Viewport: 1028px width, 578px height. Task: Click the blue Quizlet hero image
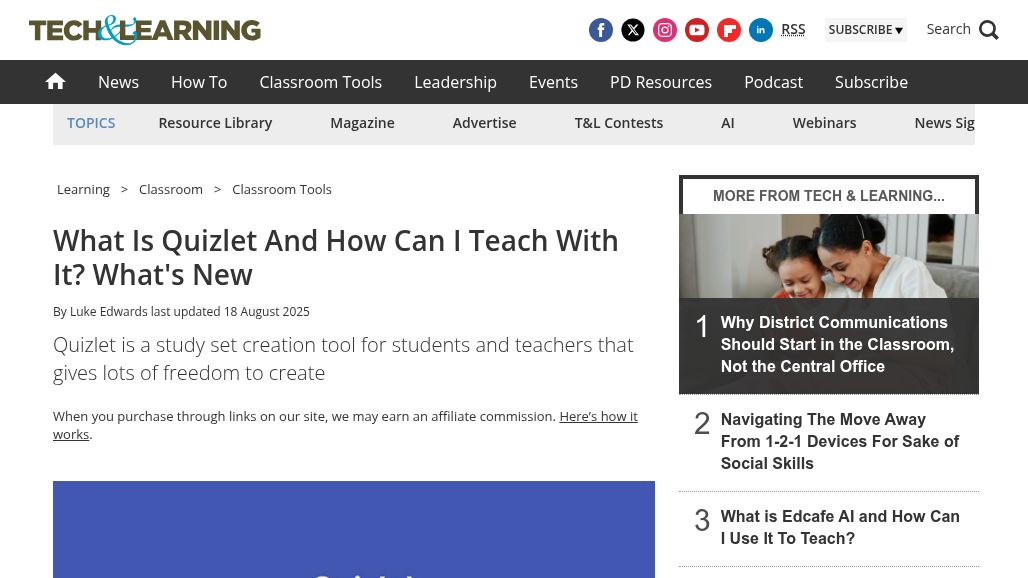click(x=354, y=530)
